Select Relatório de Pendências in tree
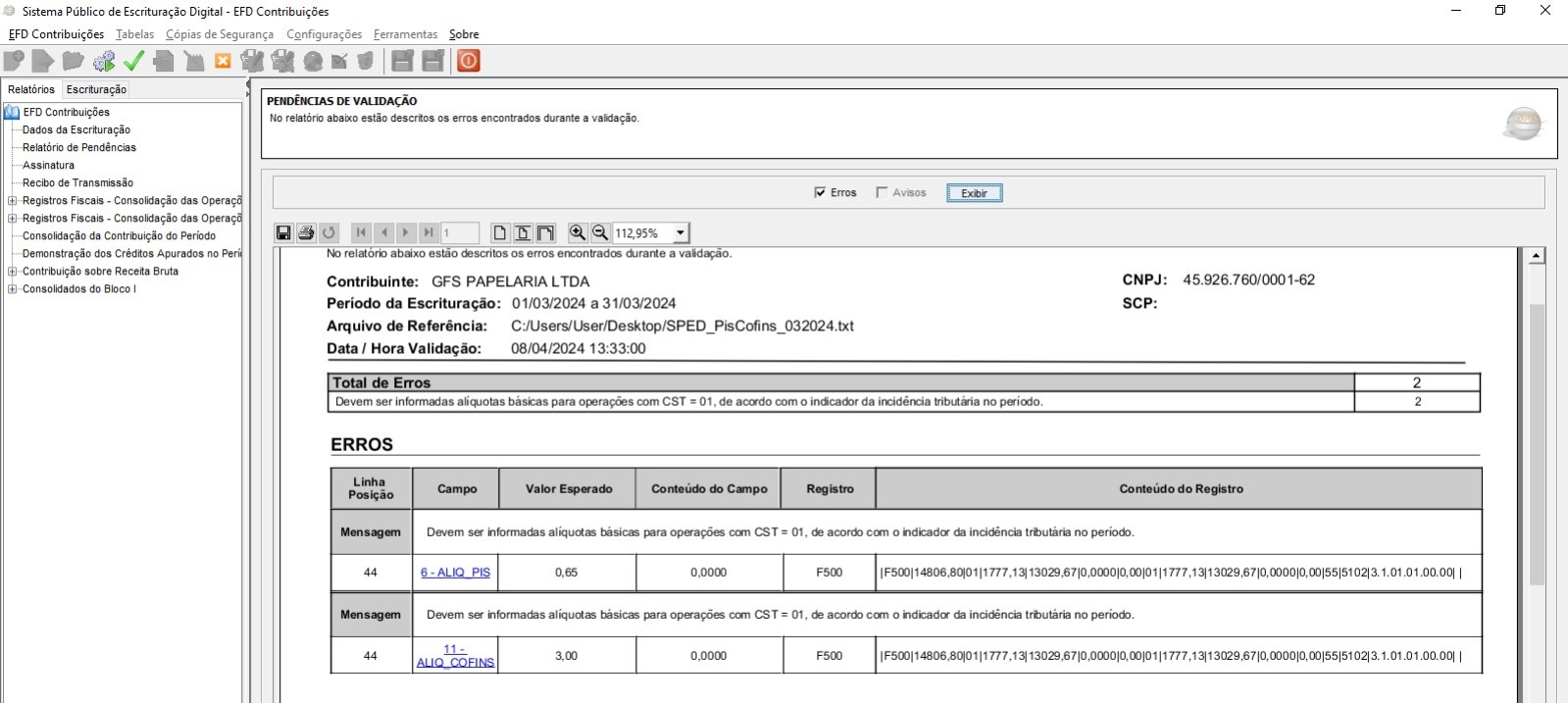The width and height of the screenshot is (1568, 703). tap(79, 148)
